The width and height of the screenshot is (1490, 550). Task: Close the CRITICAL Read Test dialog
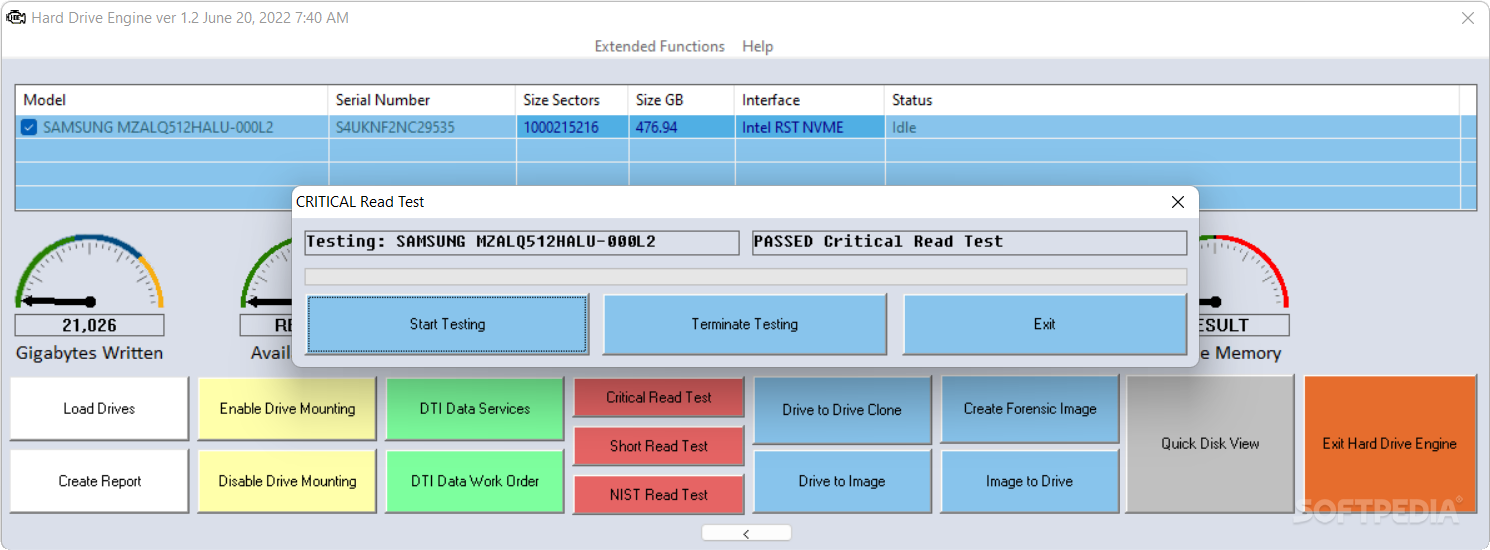point(1177,202)
